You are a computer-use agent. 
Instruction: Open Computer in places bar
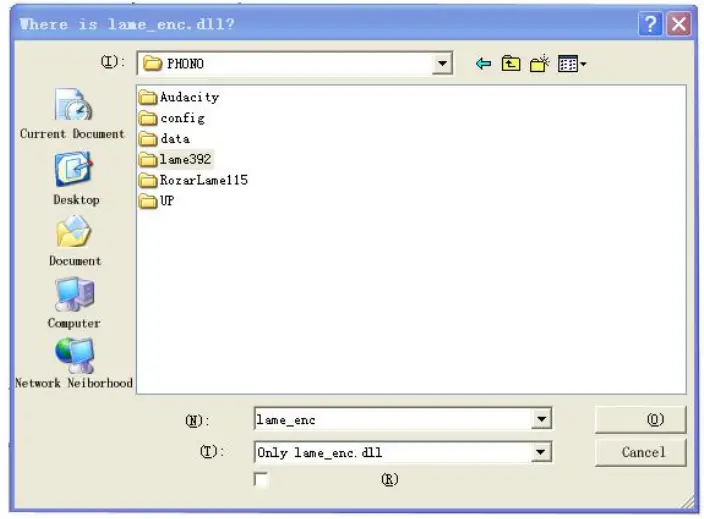[74, 303]
